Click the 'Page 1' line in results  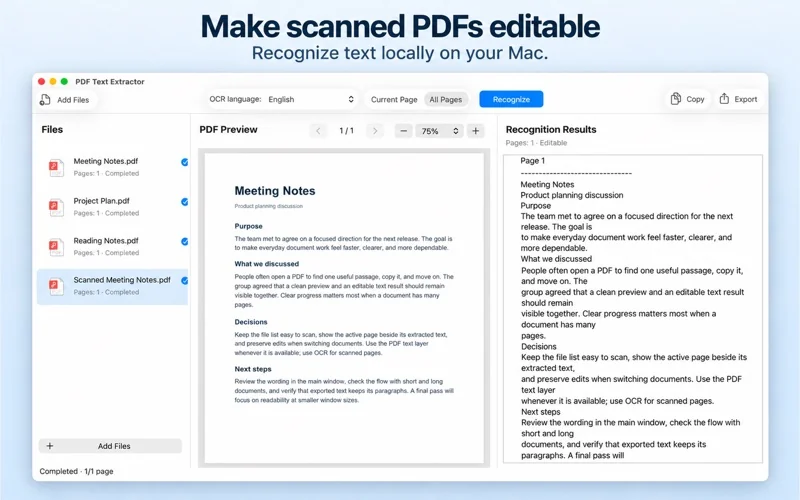pyautogui.click(x=533, y=161)
